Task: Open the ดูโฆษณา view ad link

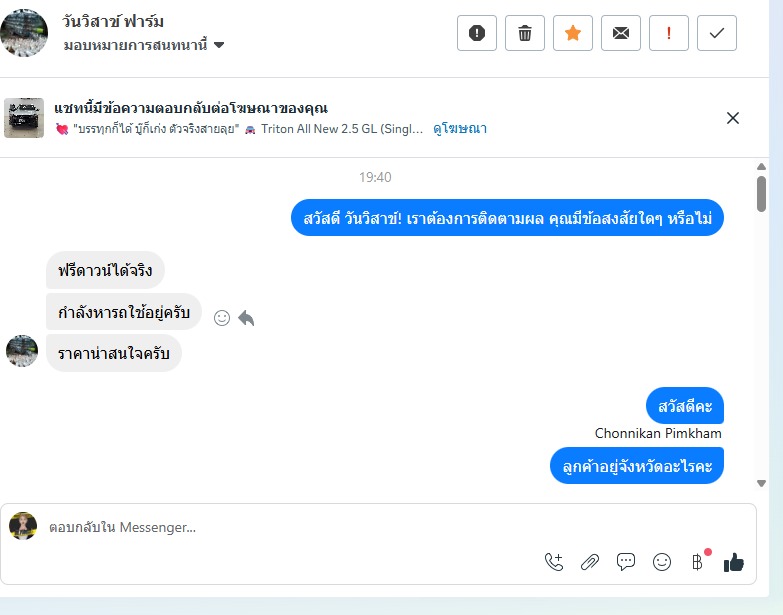Action: 460,129
